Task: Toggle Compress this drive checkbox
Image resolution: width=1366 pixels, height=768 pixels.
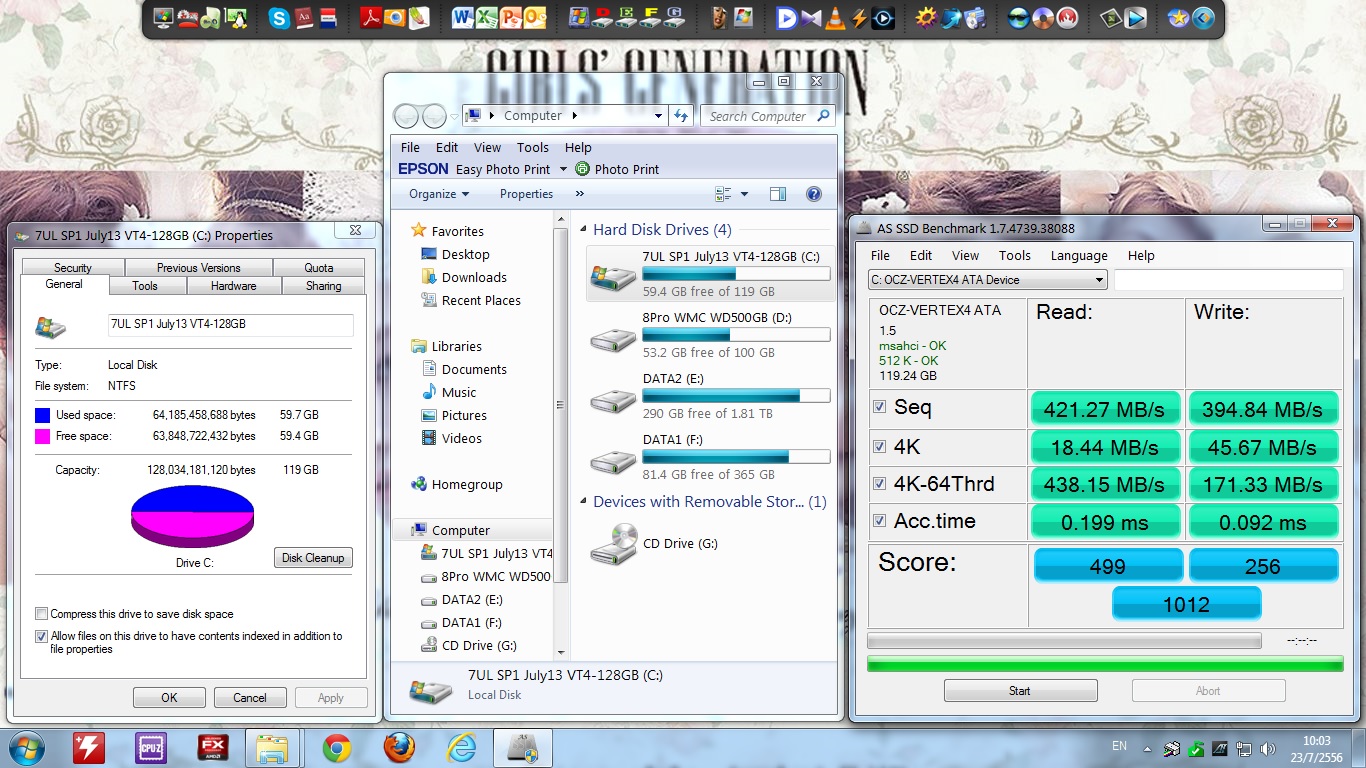Action: (41, 614)
